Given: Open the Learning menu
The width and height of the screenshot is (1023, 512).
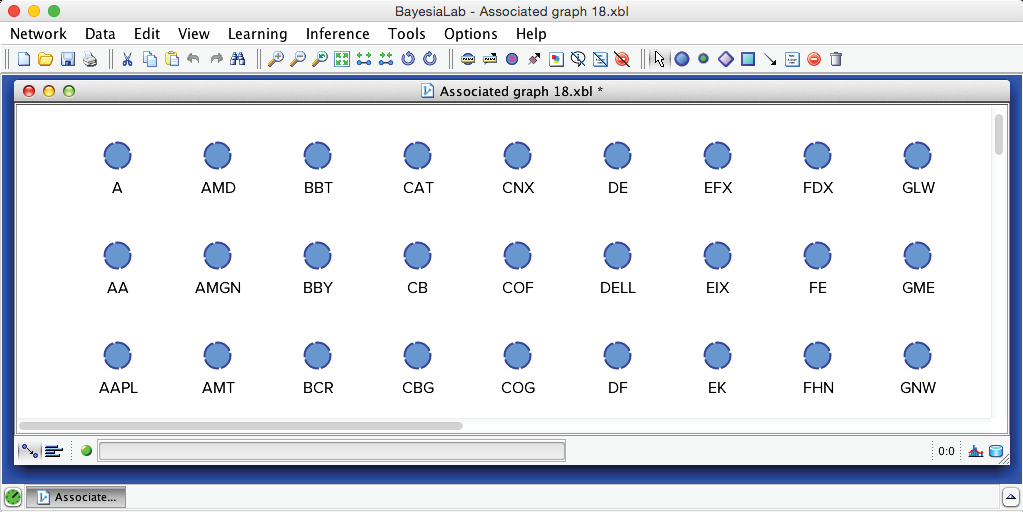Looking at the screenshot, I should point(257,34).
